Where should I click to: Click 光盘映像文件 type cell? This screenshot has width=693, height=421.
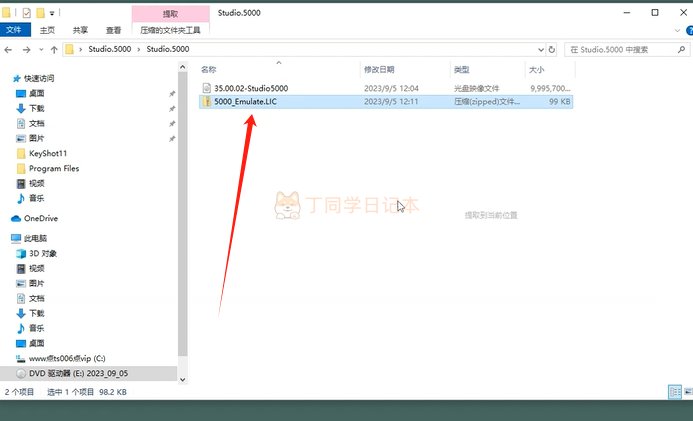tap(476, 88)
